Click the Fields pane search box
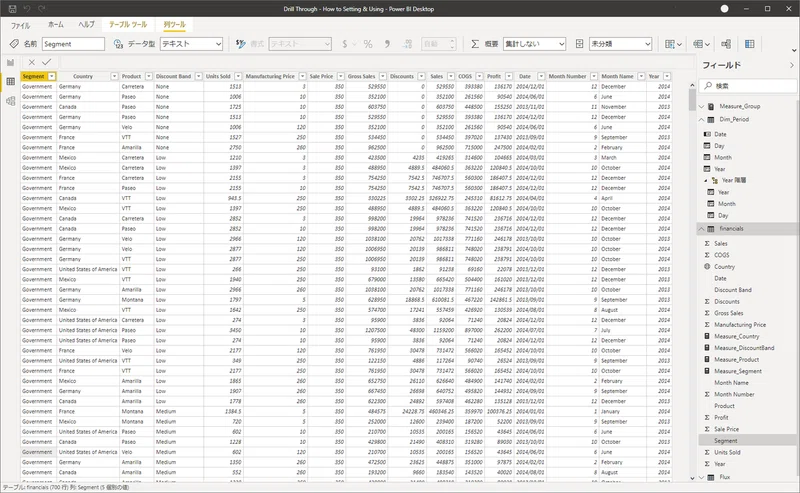This screenshot has height=493, width=800. 747,86
